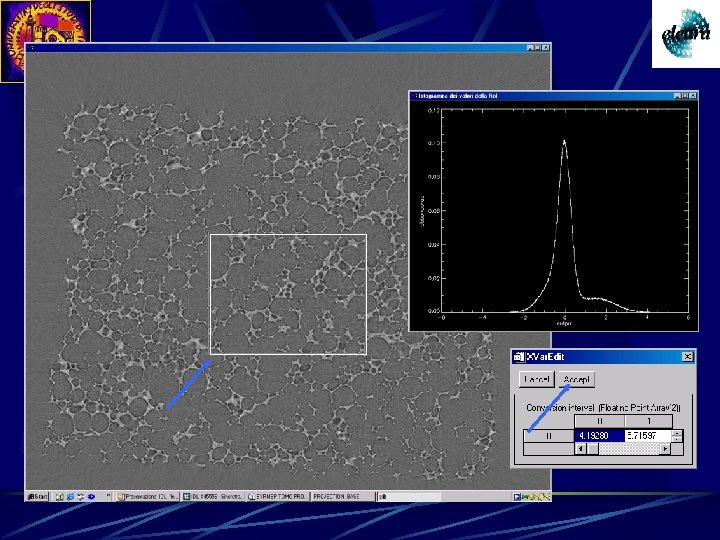Close the histogram ROI window
Image resolution: width=720 pixels, height=540 pixels.
691,95
